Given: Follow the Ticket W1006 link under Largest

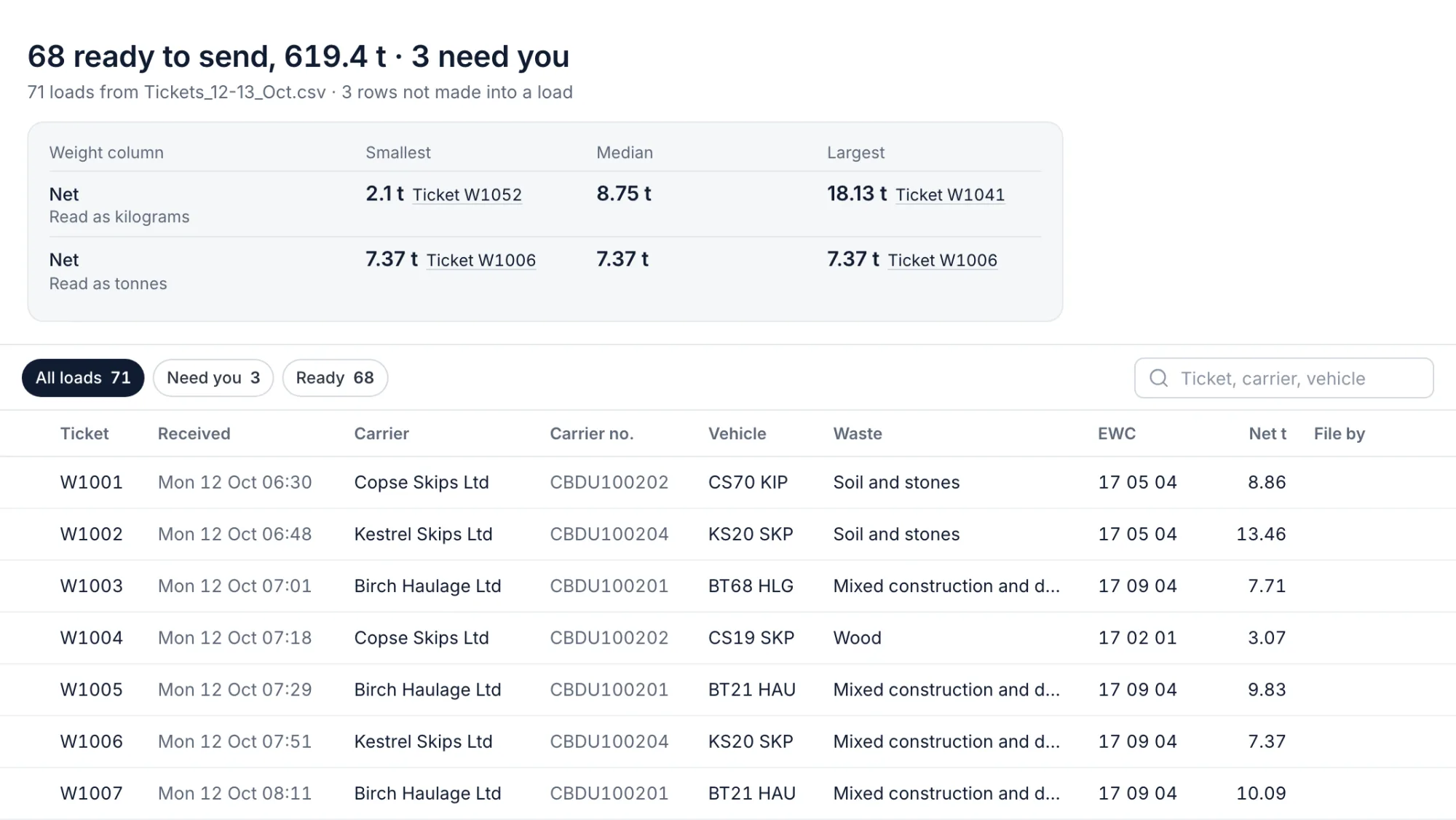Looking at the screenshot, I should point(943,260).
